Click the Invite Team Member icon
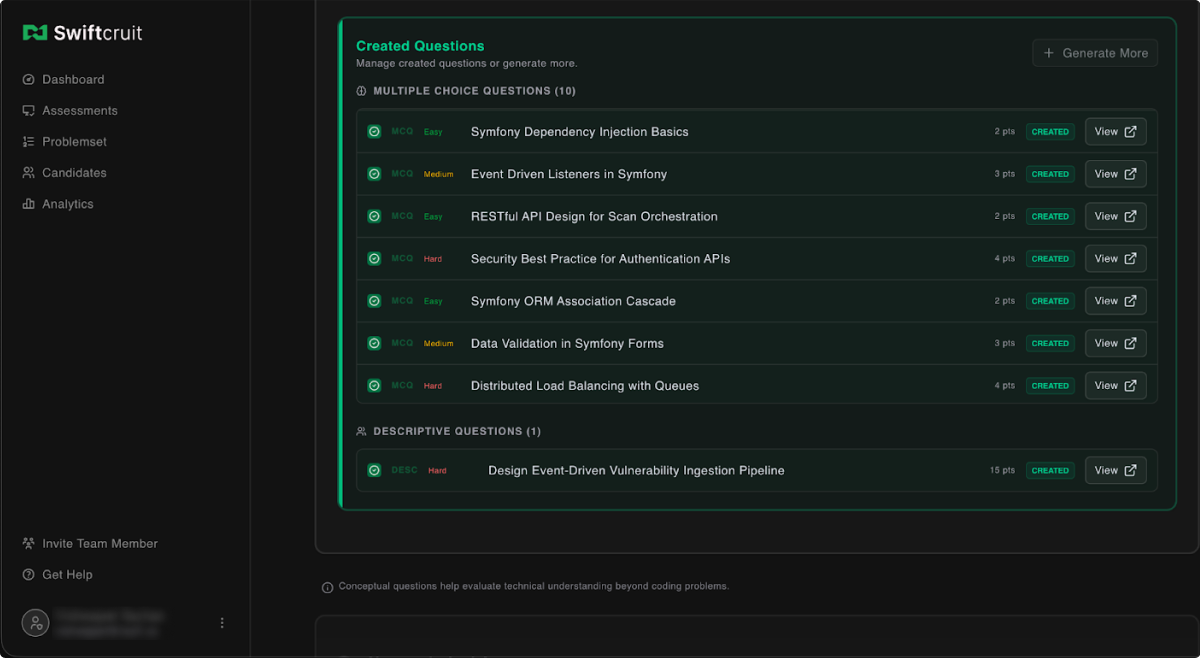The image size is (1200, 663). point(29,544)
